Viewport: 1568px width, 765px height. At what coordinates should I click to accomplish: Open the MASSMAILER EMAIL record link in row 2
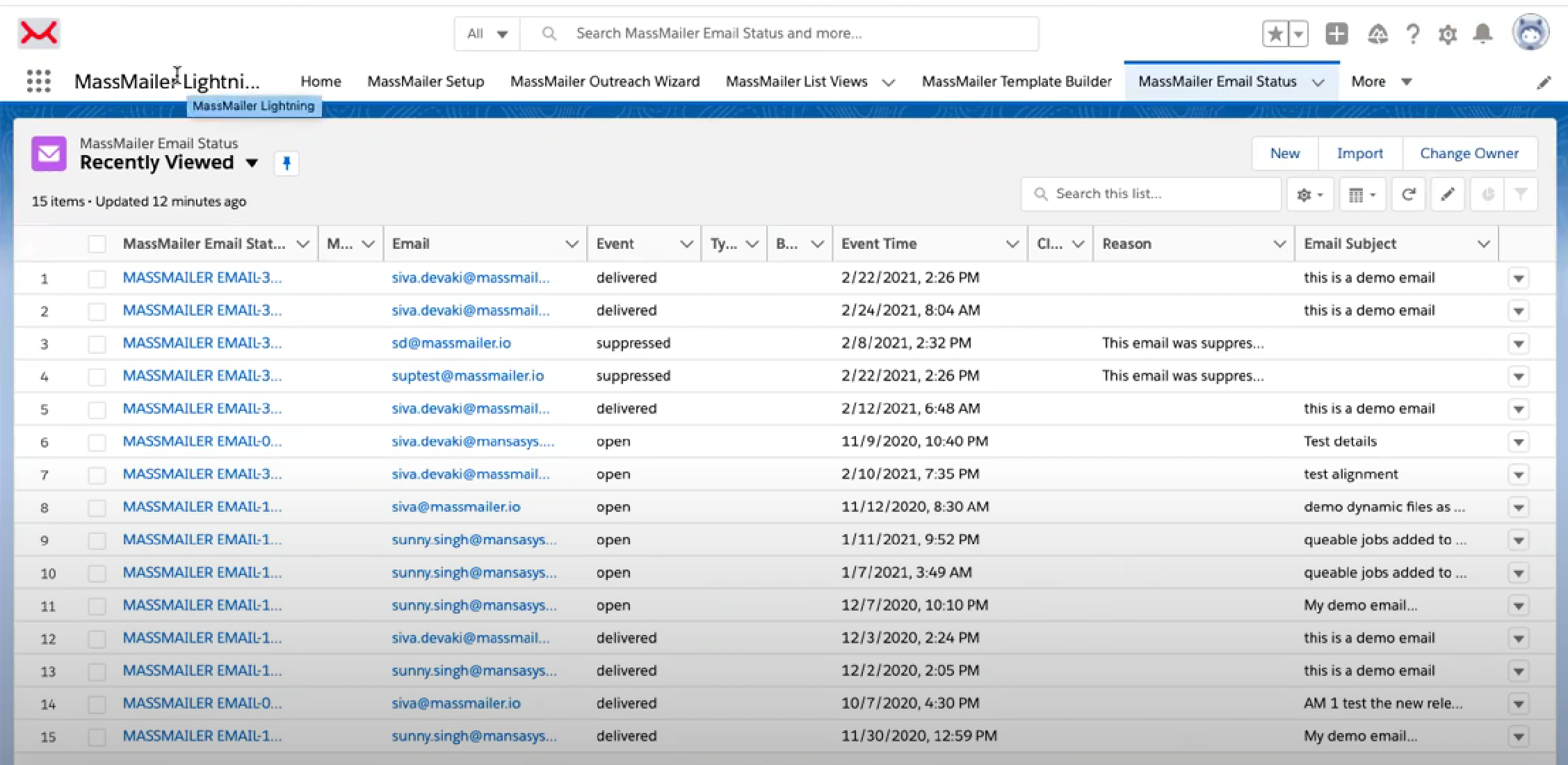(x=202, y=310)
